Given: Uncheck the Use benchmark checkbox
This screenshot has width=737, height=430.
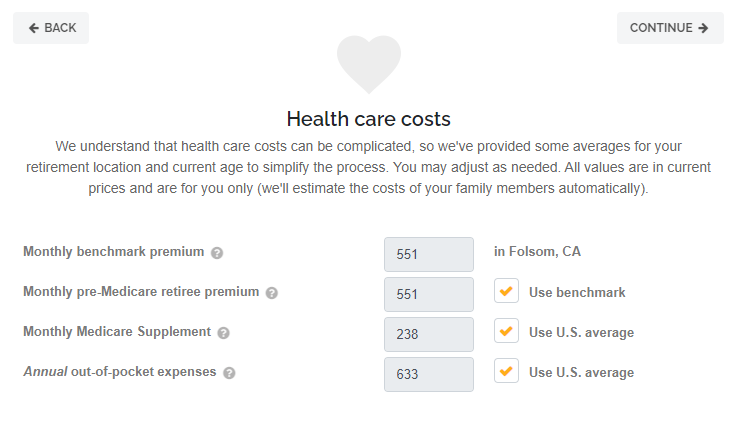Looking at the screenshot, I should pyautogui.click(x=506, y=291).
